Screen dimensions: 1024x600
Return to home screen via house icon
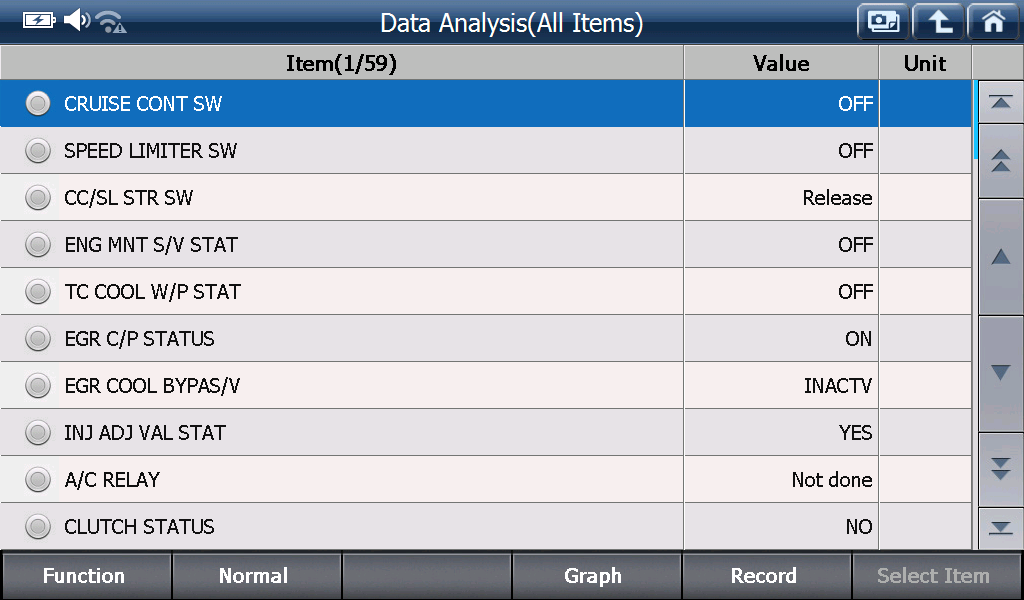pos(993,22)
